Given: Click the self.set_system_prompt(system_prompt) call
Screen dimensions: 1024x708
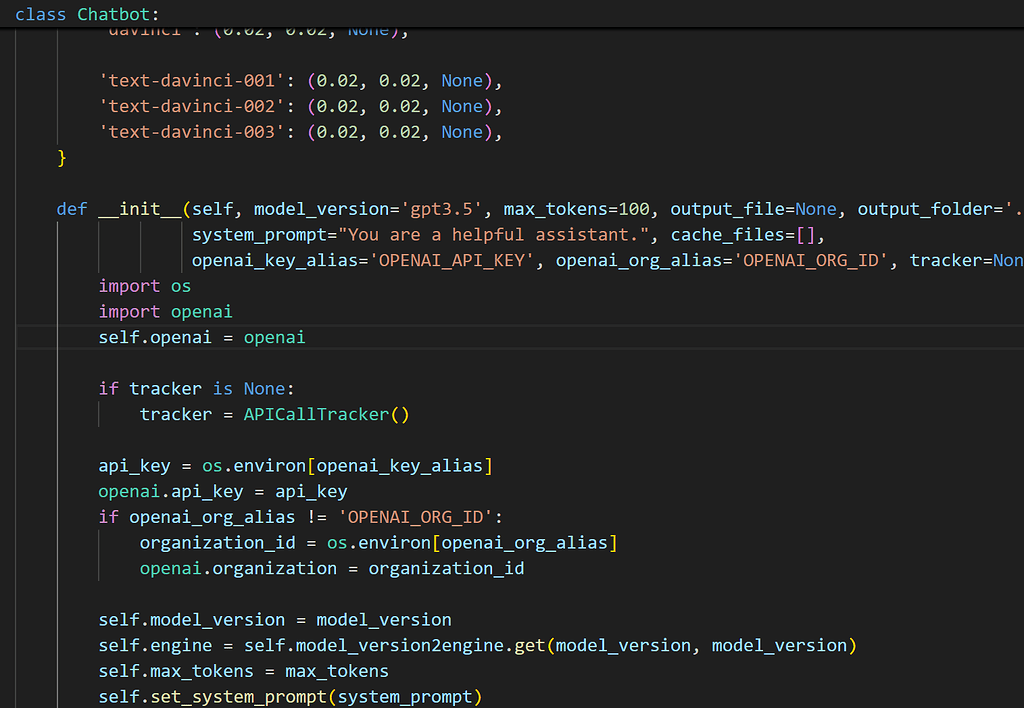Looking at the screenshot, I should click(290, 697).
